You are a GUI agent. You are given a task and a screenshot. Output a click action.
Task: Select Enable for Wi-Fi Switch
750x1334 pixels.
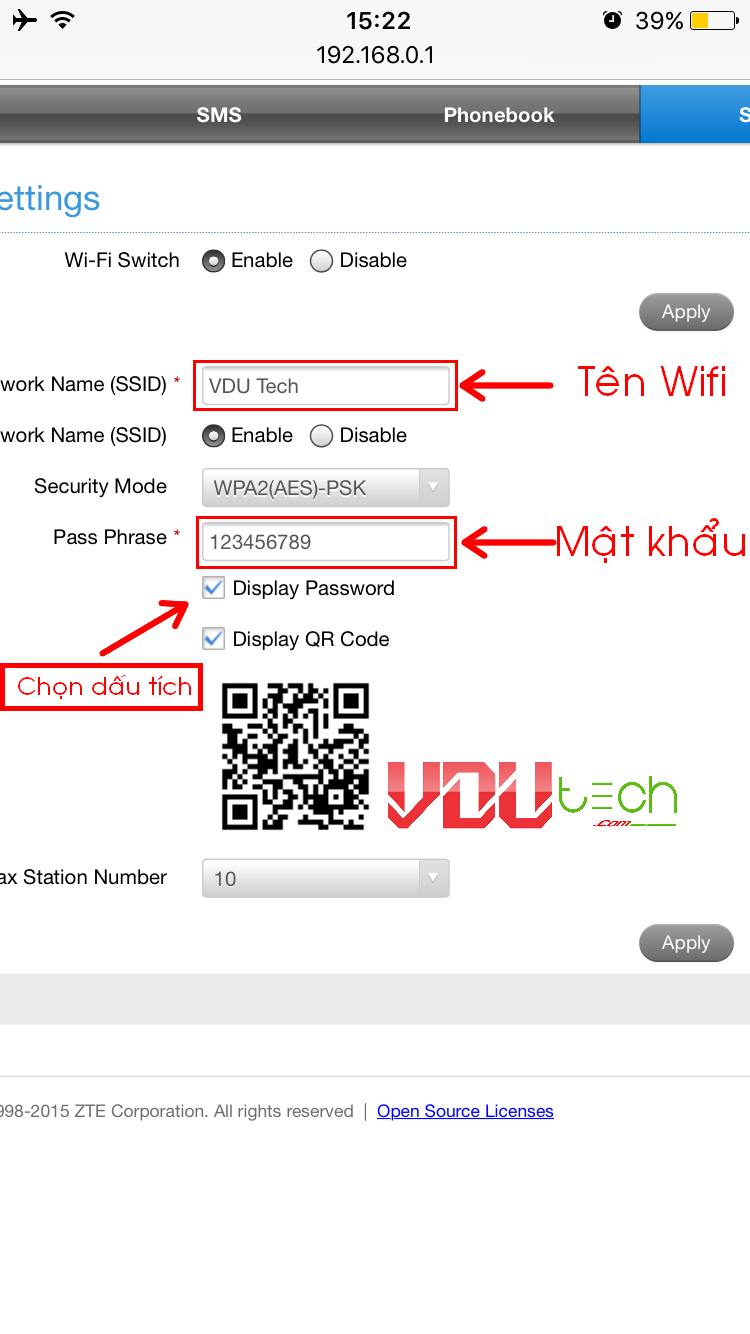click(x=213, y=261)
